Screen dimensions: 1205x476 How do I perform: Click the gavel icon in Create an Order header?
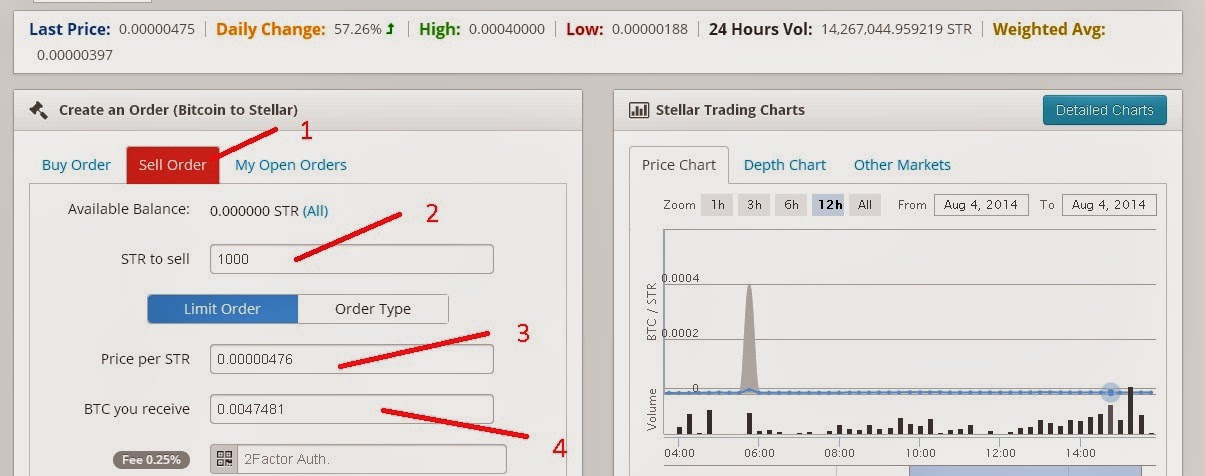[x=39, y=110]
